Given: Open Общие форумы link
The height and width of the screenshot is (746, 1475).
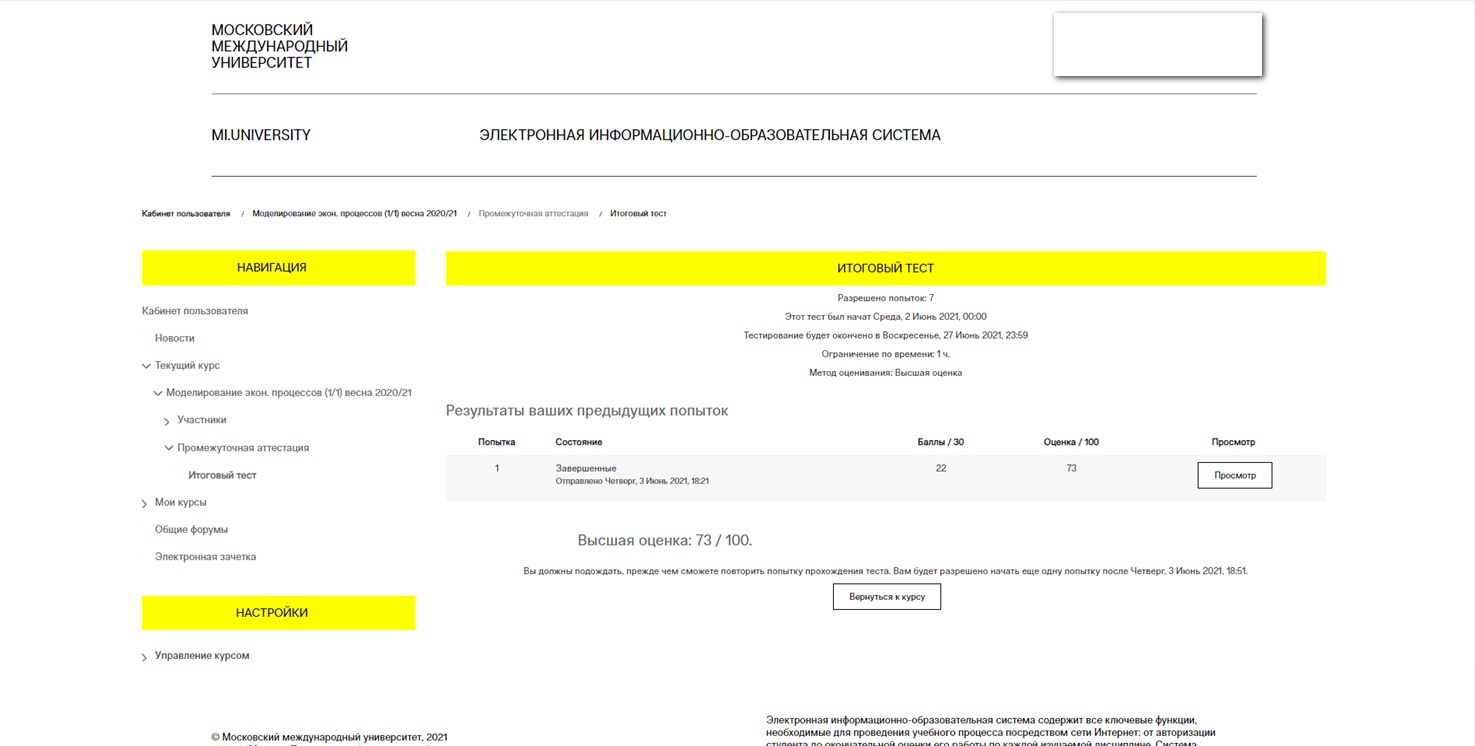Looking at the screenshot, I should [191, 529].
